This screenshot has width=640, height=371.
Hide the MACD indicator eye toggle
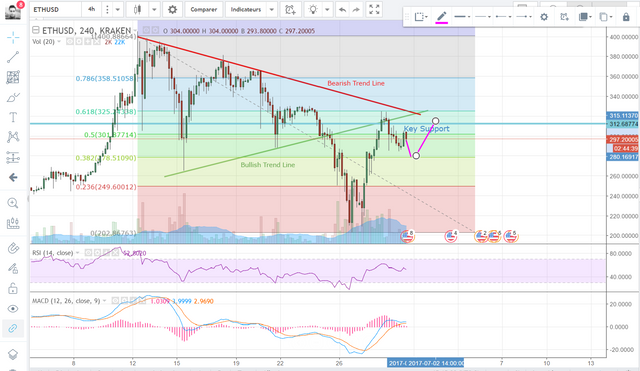(116, 301)
